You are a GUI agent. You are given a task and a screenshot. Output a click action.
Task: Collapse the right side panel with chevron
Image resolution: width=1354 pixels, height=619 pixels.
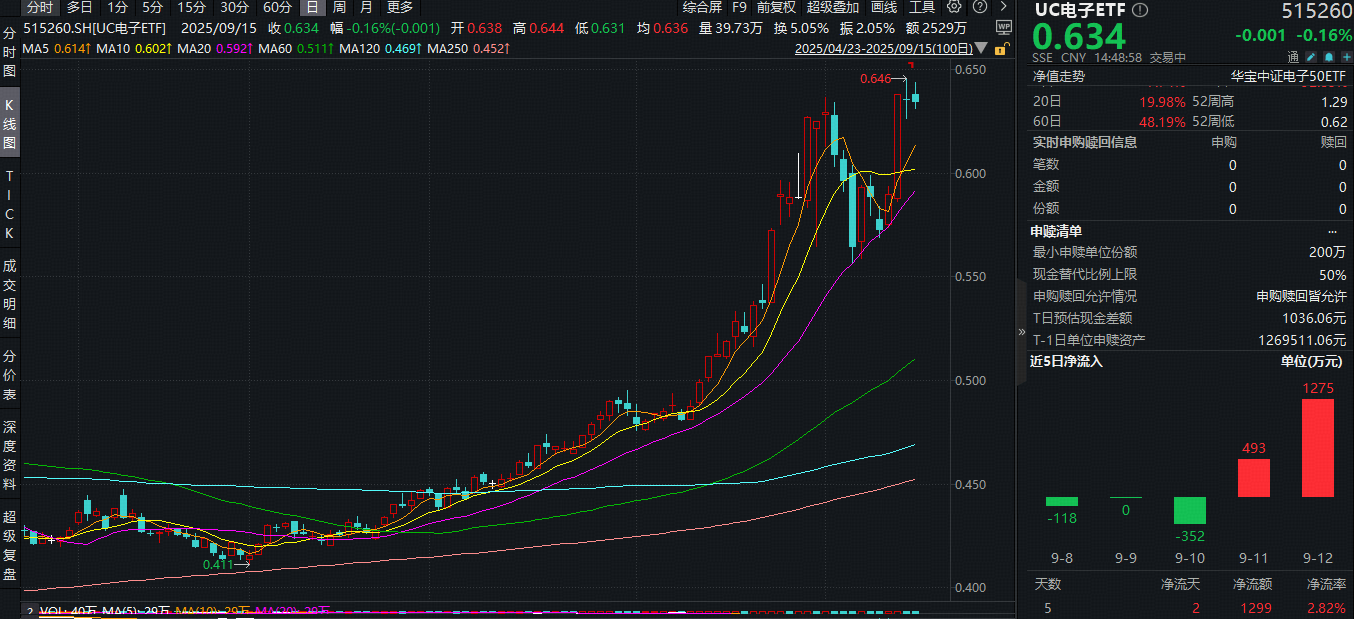coord(1021,331)
